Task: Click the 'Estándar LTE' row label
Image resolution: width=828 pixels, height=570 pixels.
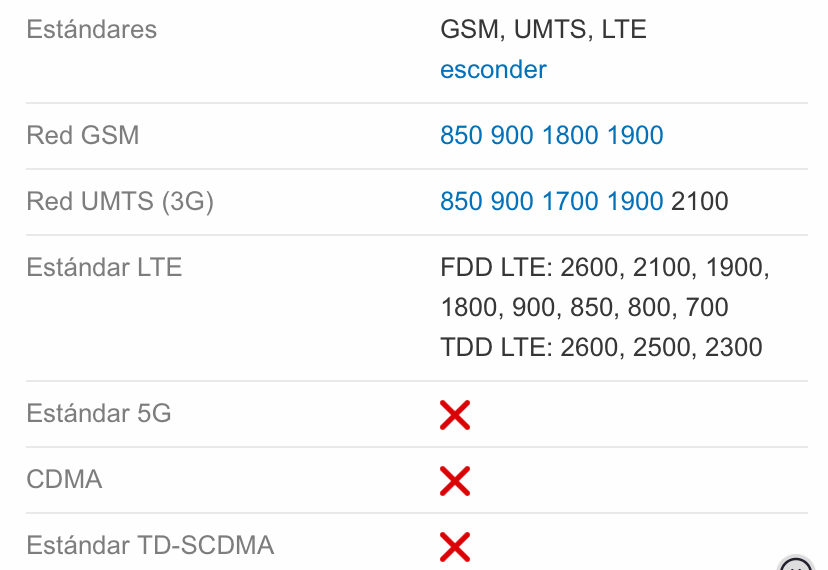Action: 104,268
